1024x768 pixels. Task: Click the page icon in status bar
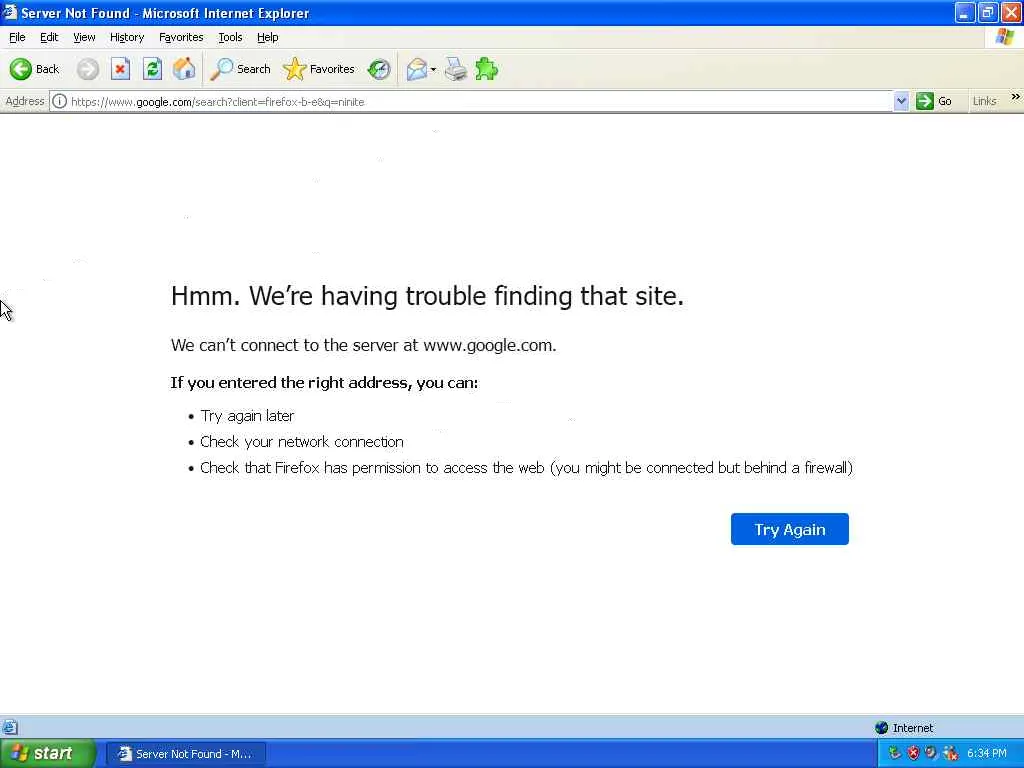click(10, 727)
